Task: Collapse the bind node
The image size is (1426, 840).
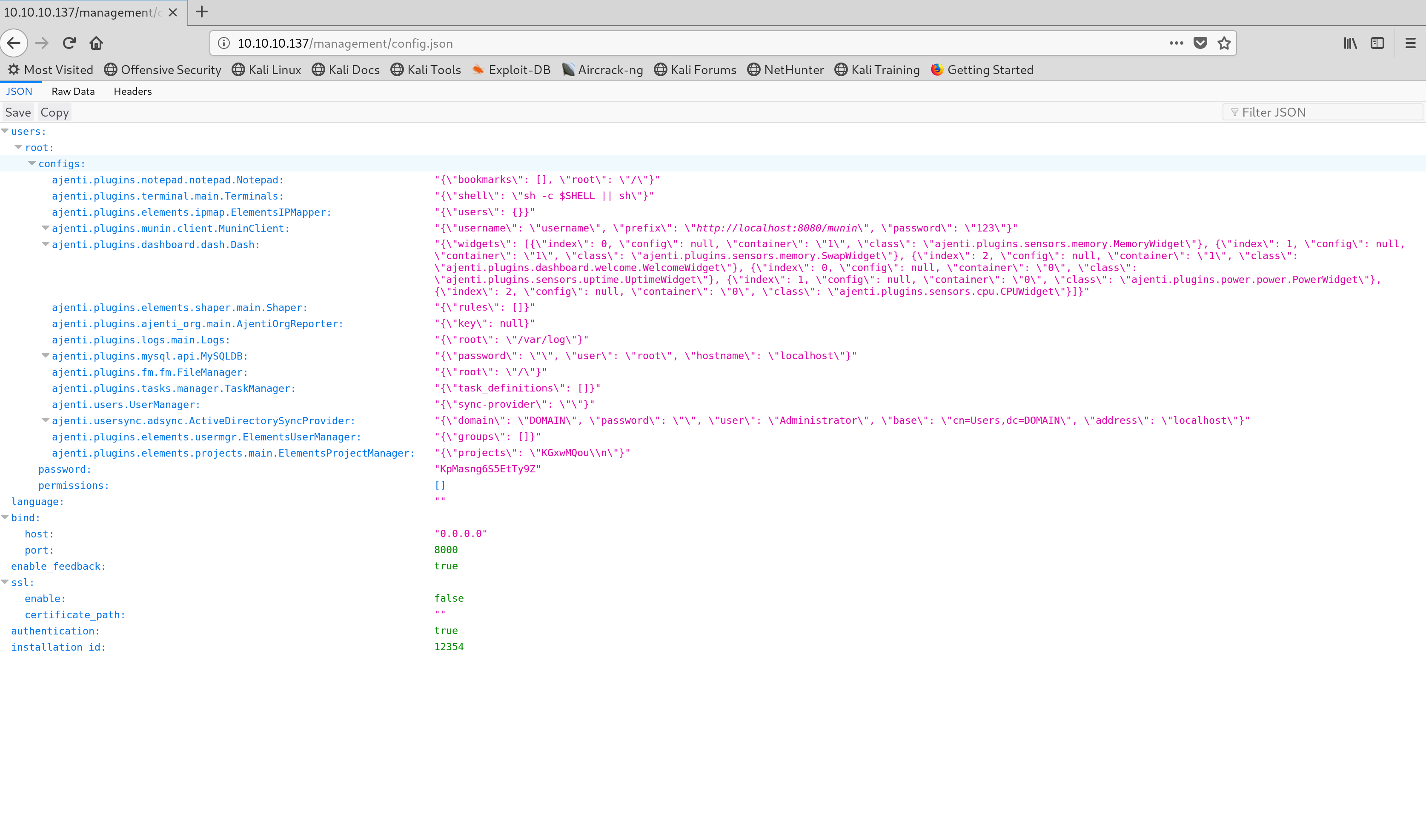Action: pos(5,517)
